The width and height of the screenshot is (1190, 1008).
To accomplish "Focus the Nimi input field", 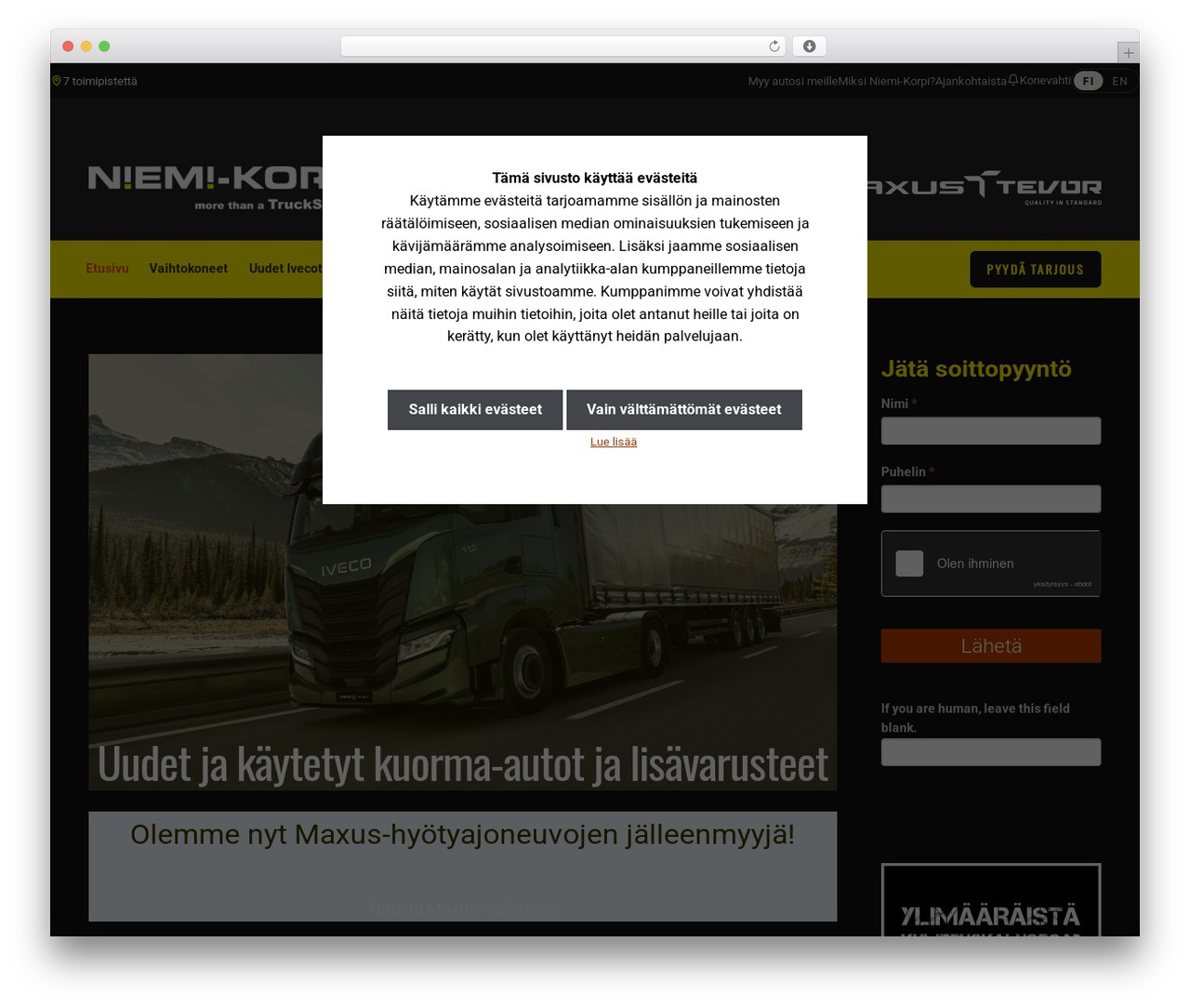I will (991, 431).
